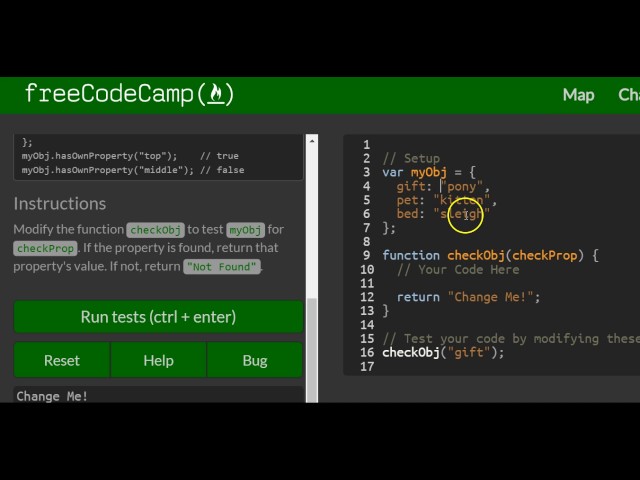This screenshot has width=640, height=480.
Task: Reset the challenge code
Action: [x=62, y=360]
